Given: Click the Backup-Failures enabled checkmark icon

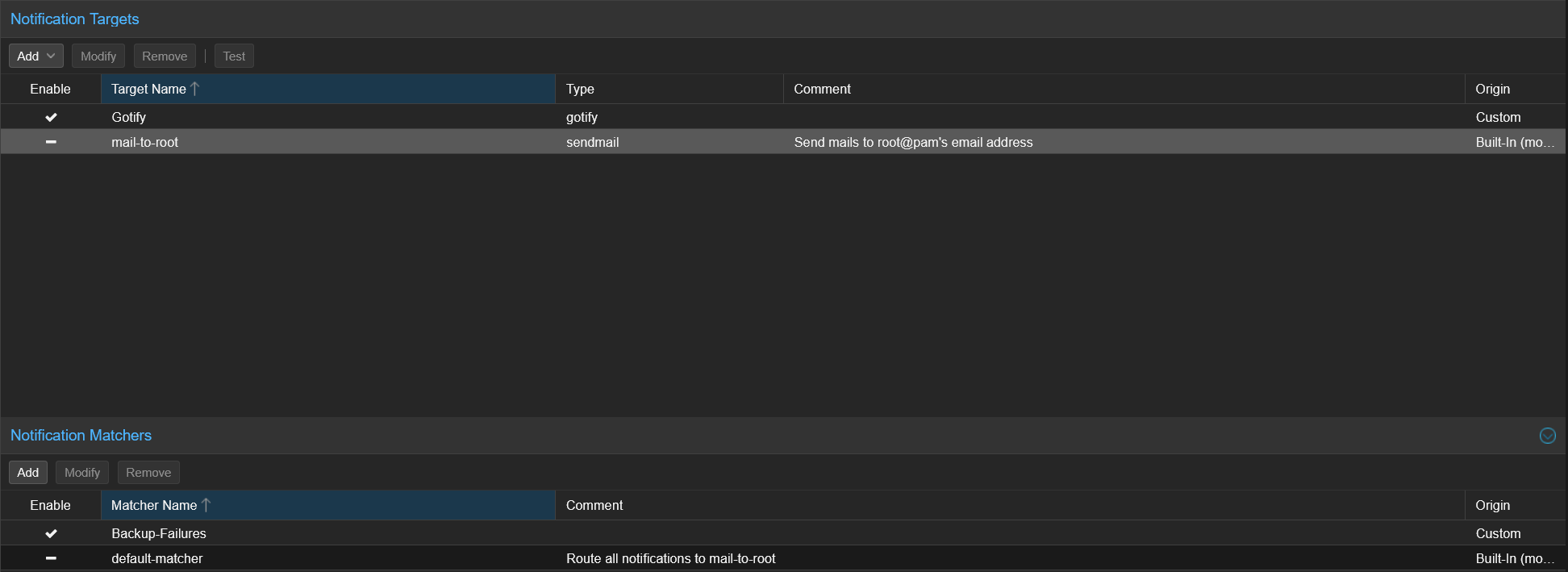Looking at the screenshot, I should [51, 533].
